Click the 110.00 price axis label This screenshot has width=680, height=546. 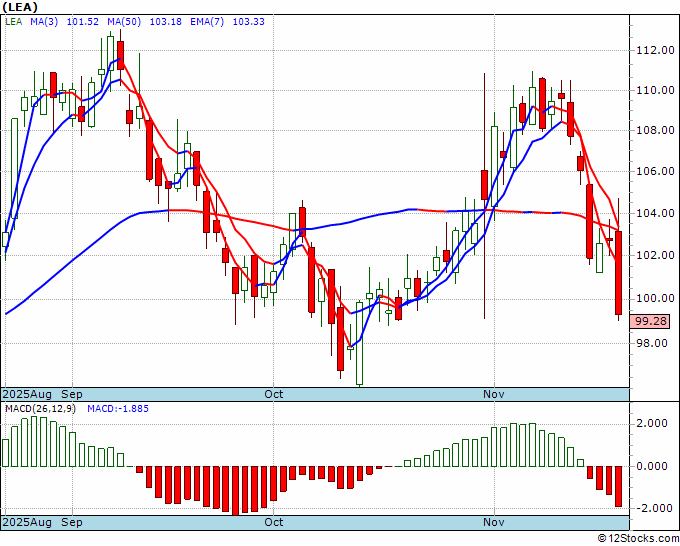pyautogui.click(x=655, y=90)
